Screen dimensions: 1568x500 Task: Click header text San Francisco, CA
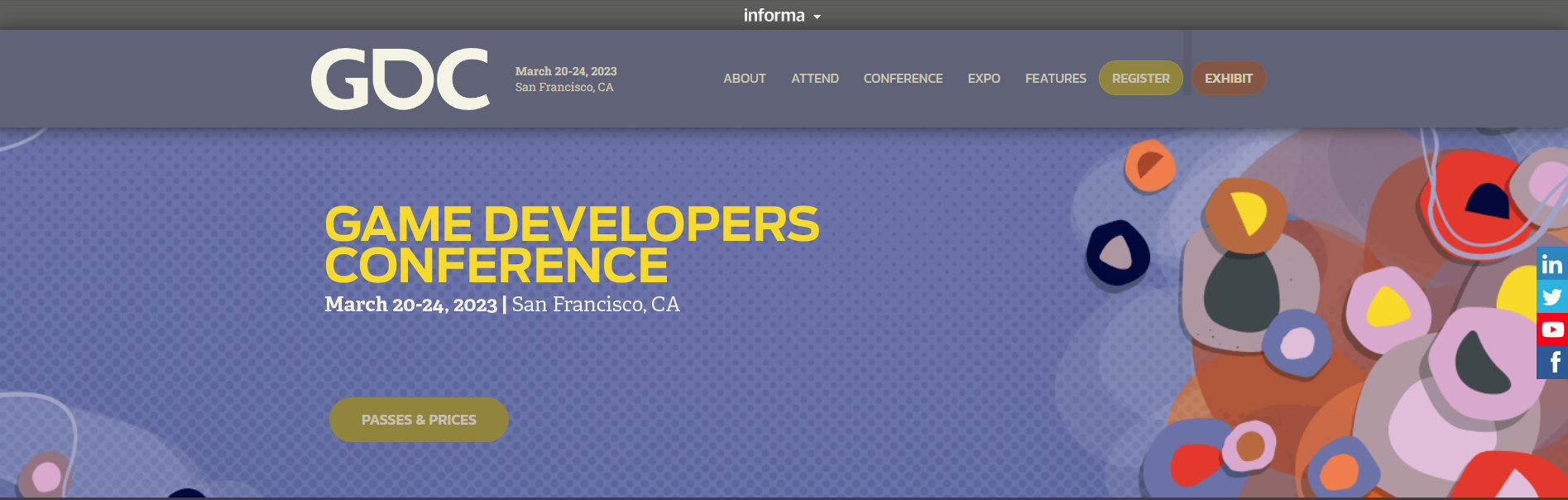coord(564,87)
